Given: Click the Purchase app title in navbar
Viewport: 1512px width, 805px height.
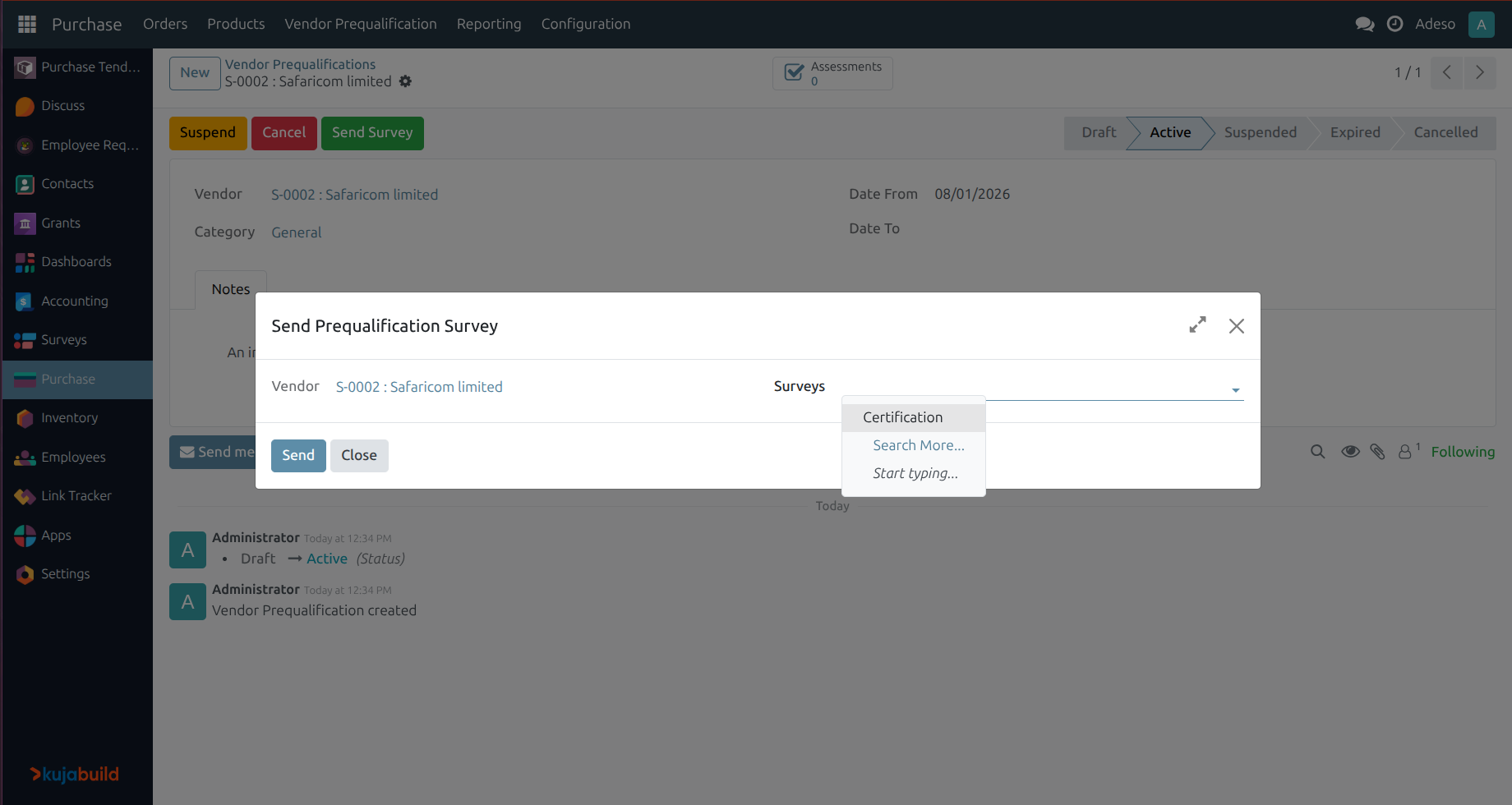Looking at the screenshot, I should click(x=86, y=25).
